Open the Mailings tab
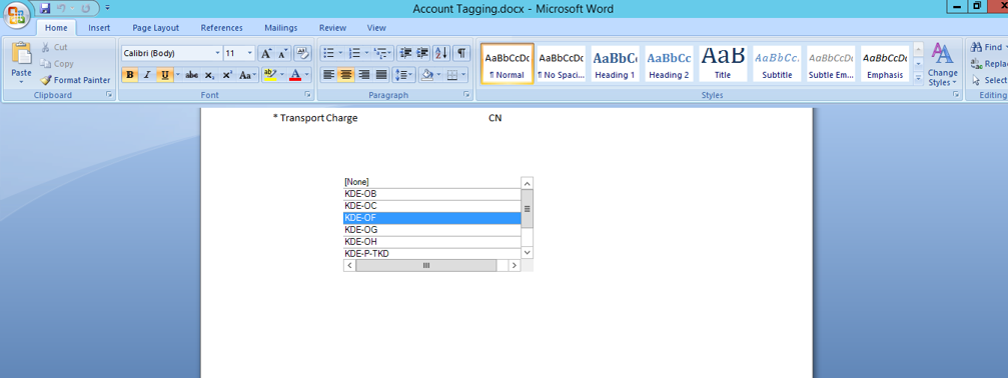1008x379 pixels. 281,28
